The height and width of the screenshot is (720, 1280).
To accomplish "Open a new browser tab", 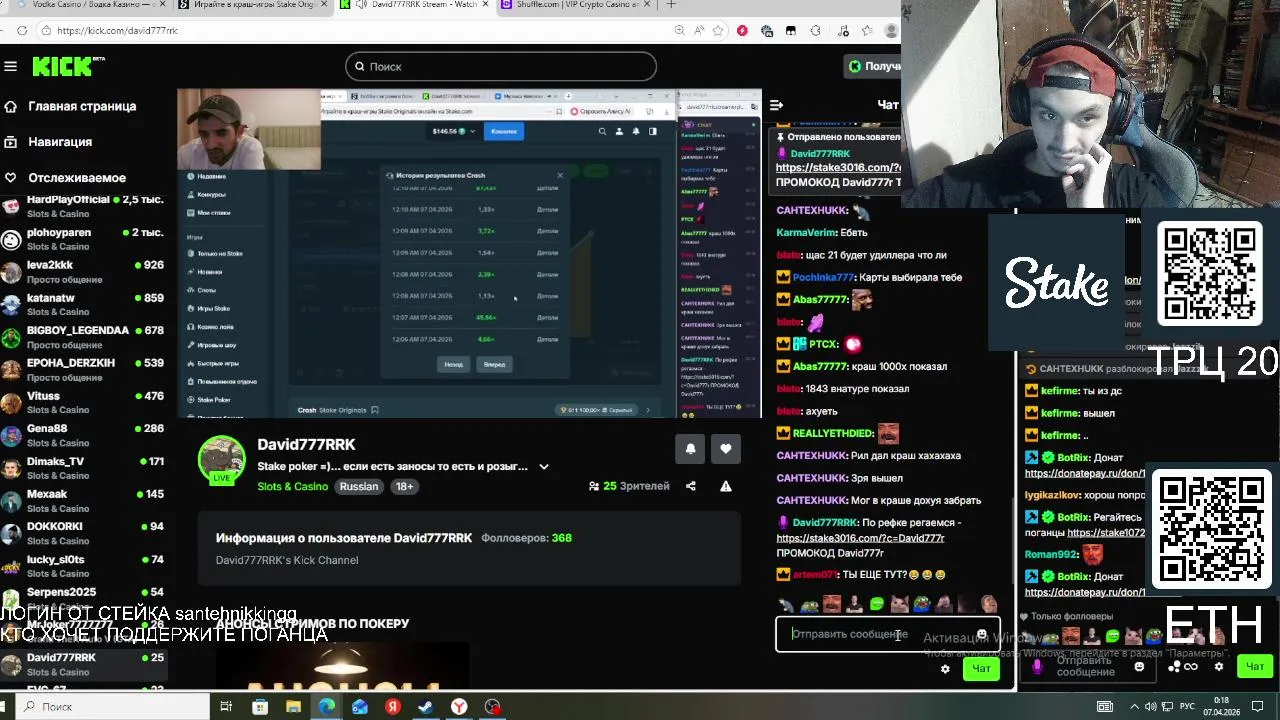I will click(671, 5).
